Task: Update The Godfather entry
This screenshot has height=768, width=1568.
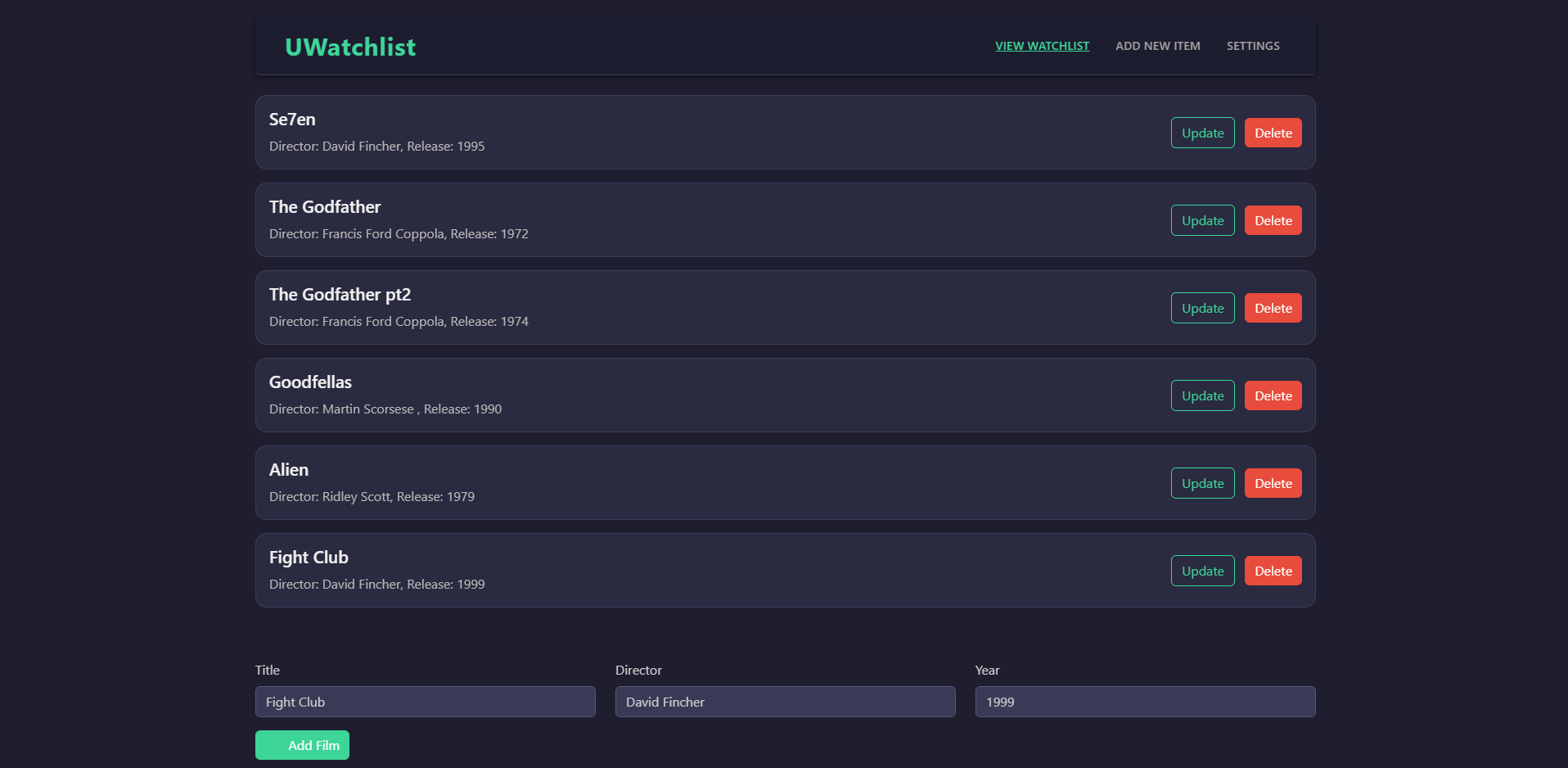Action: 1202,221
